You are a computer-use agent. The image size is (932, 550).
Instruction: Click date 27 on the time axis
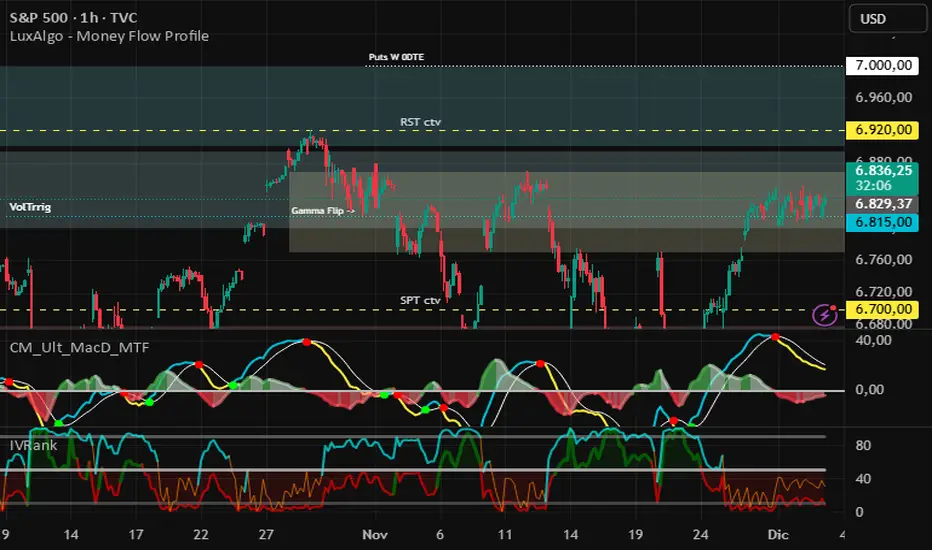click(x=266, y=535)
